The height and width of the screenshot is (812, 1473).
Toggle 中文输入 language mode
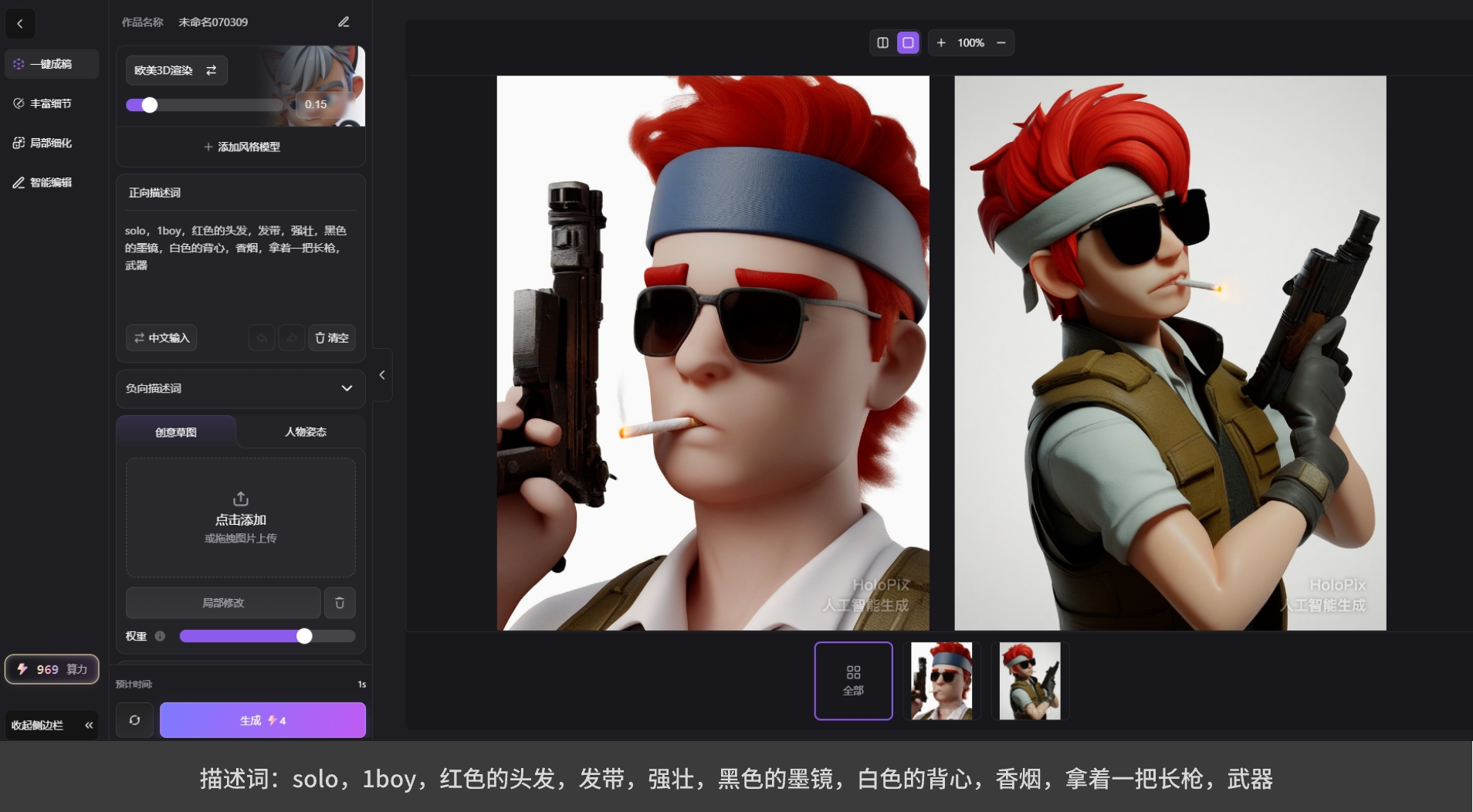[161, 338]
